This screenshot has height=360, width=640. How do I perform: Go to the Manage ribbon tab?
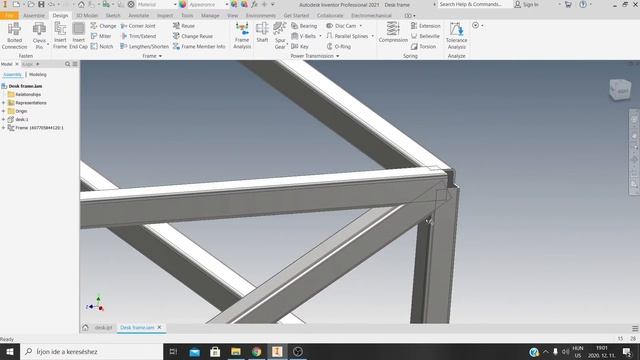[x=210, y=16]
